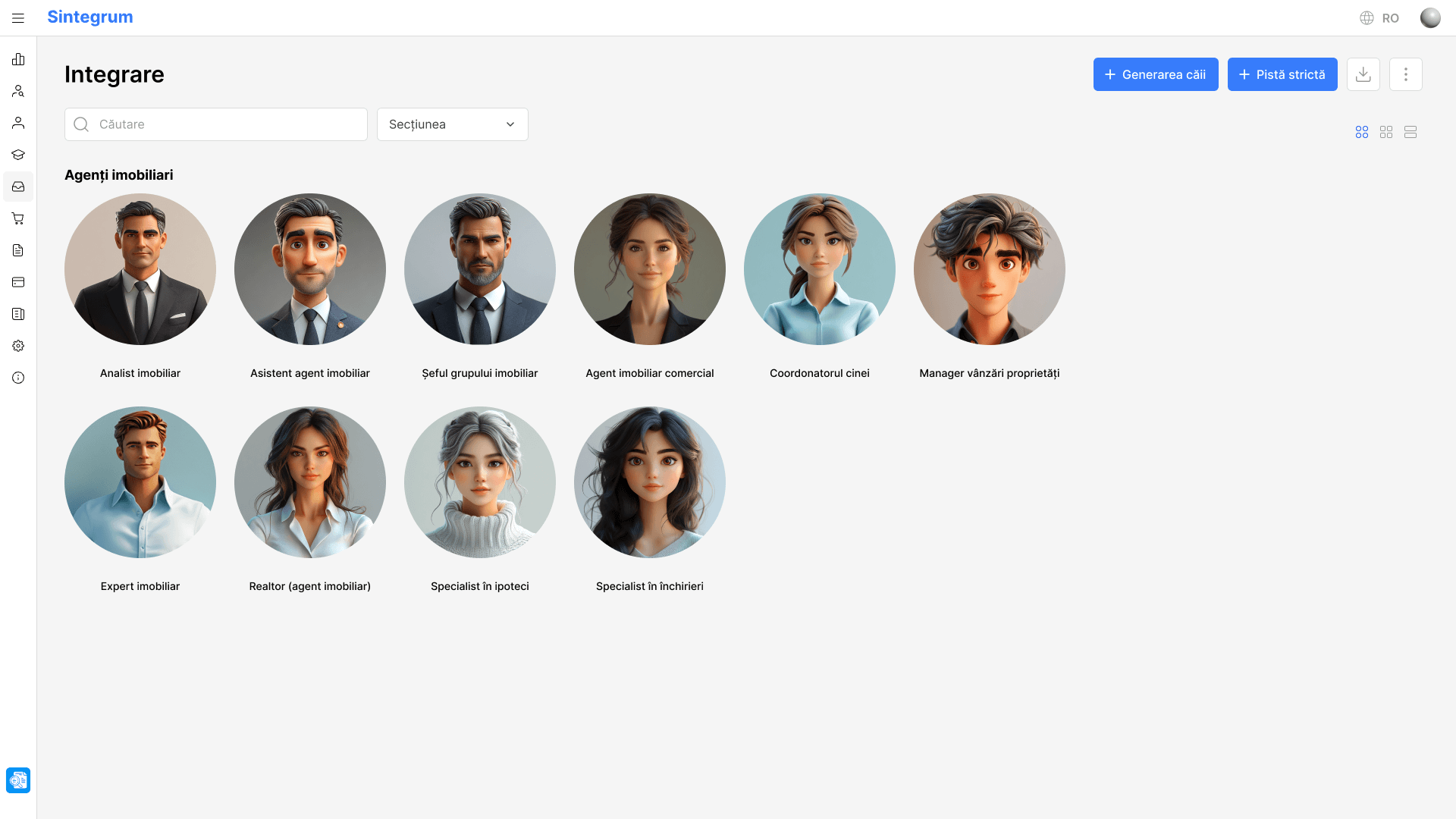Switch to list rows view
The image size is (1456, 819).
1410,132
